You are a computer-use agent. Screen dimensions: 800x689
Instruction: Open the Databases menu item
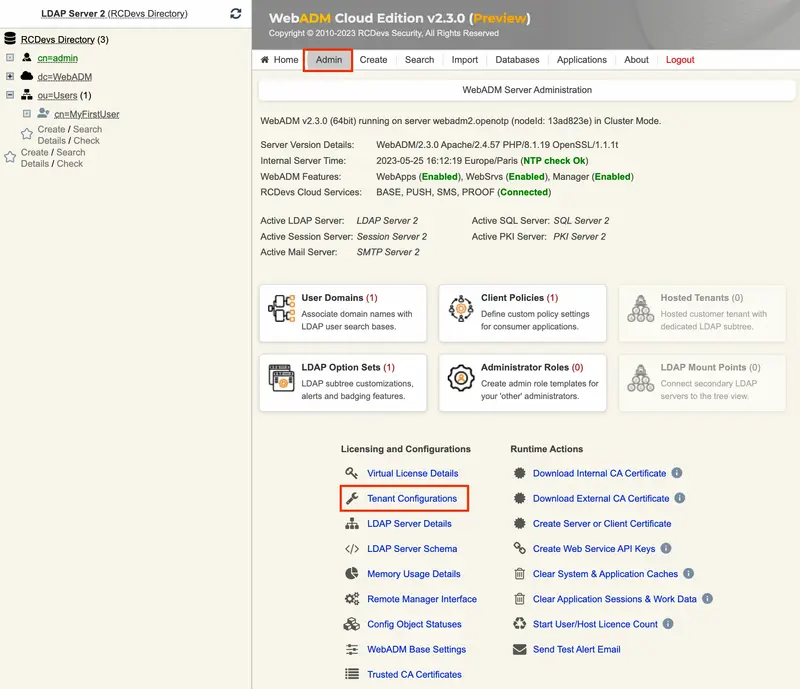tap(517, 60)
